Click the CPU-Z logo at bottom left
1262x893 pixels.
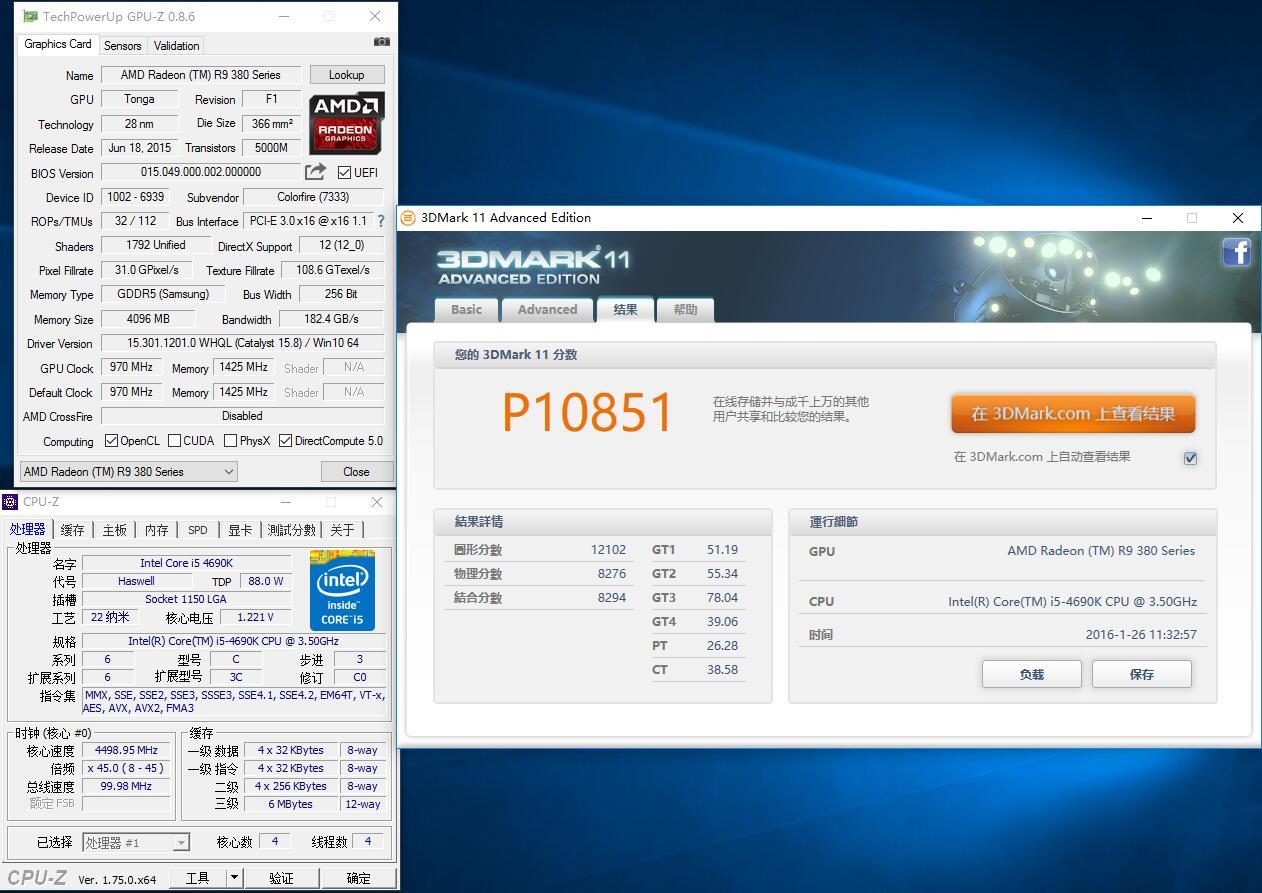(37, 876)
